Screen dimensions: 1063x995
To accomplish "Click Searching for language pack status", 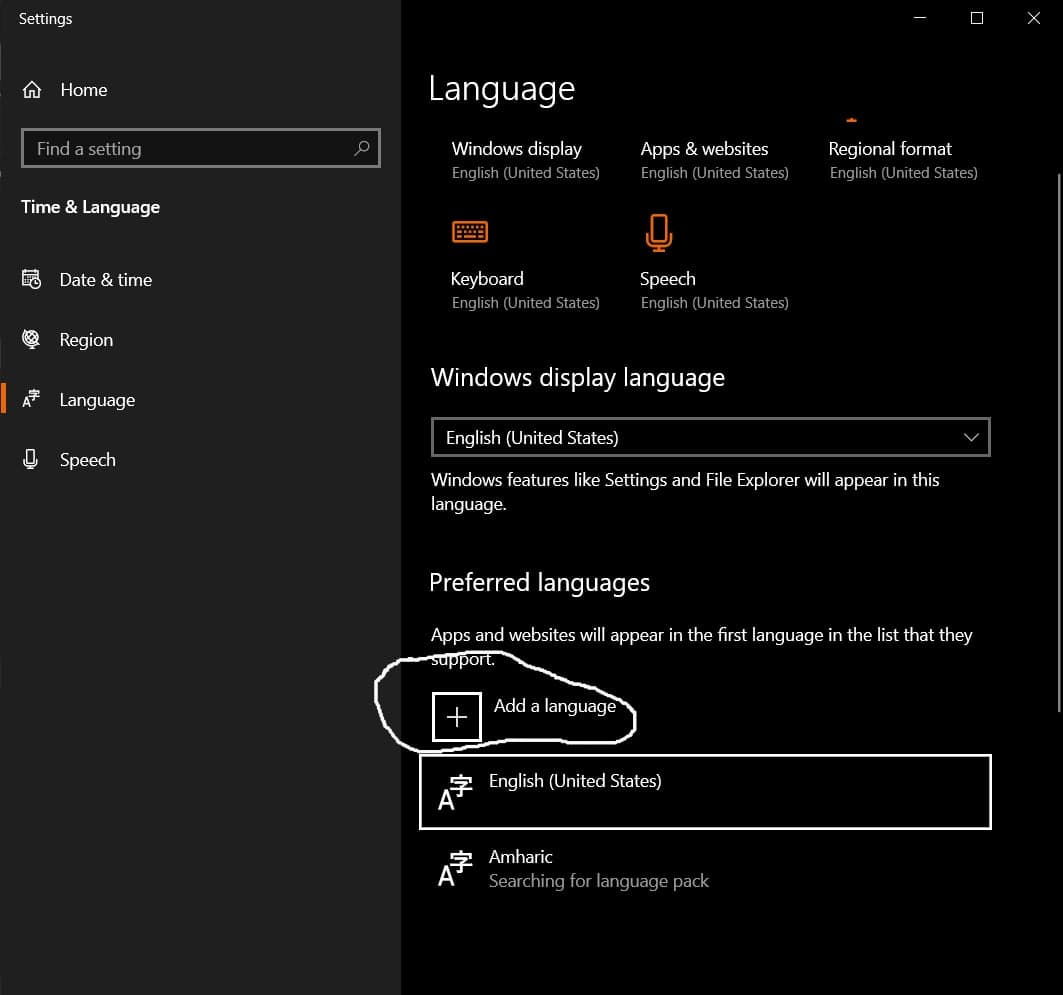I will pyautogui.click(x=599, y=880).
